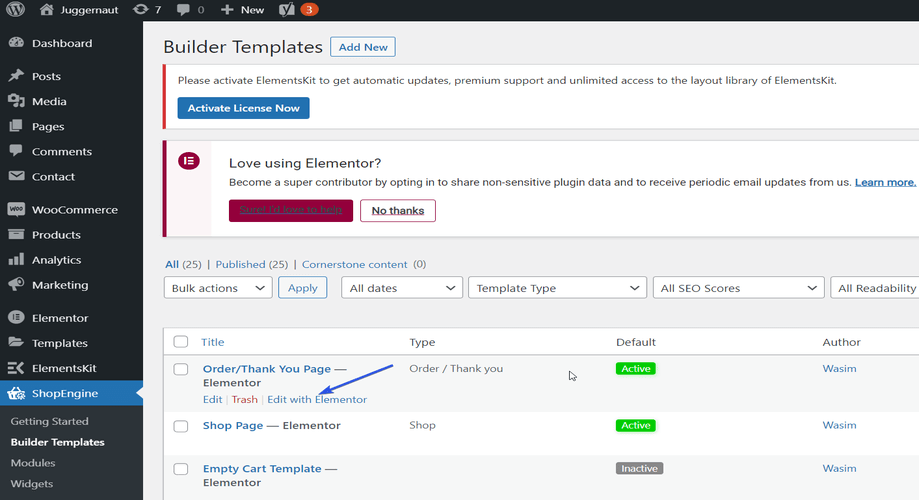This screenshot has width=919, height=500.
Task: Click the Elementor sidebar icon
Action: coord(16,318)
